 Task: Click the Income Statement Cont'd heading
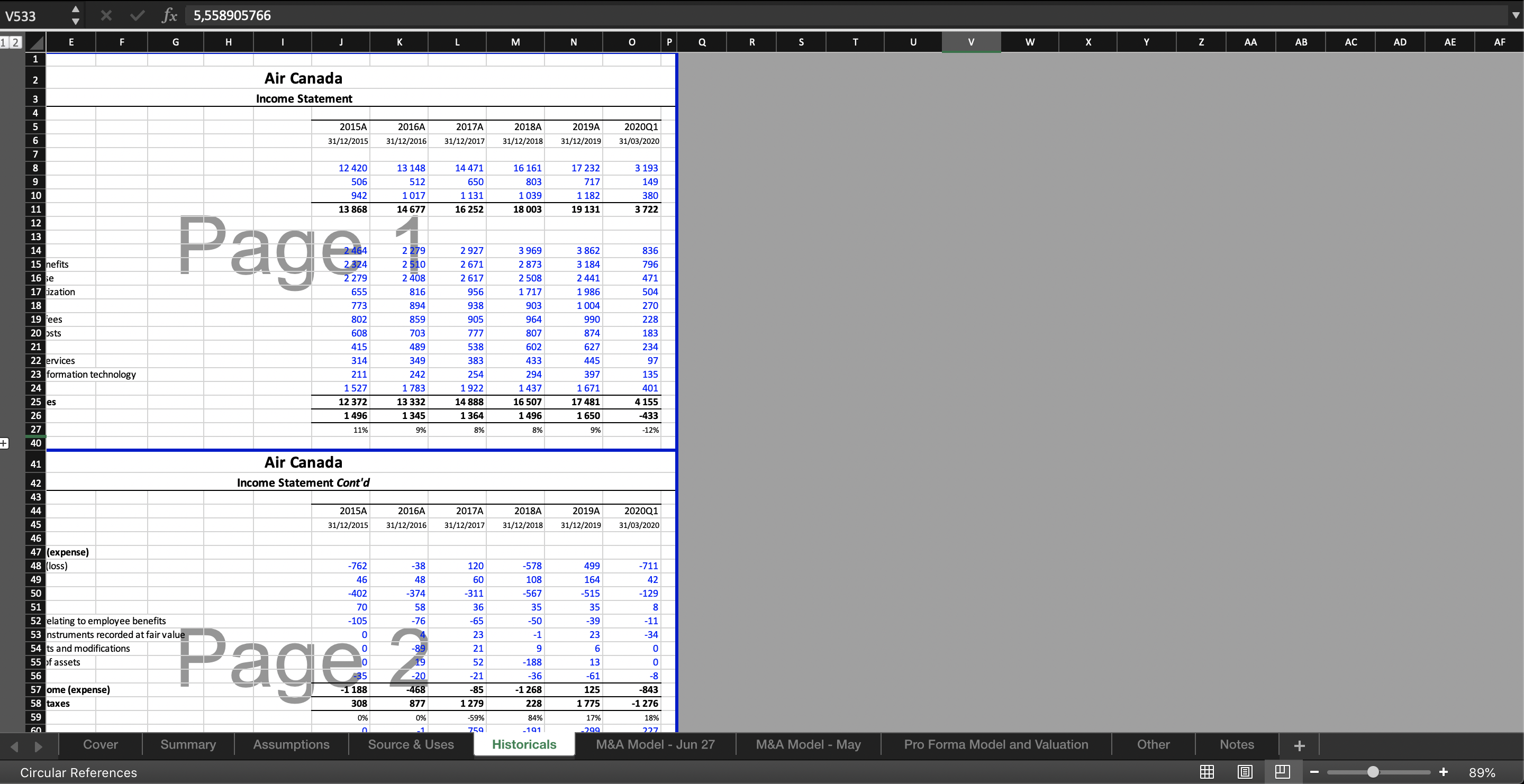303,482
